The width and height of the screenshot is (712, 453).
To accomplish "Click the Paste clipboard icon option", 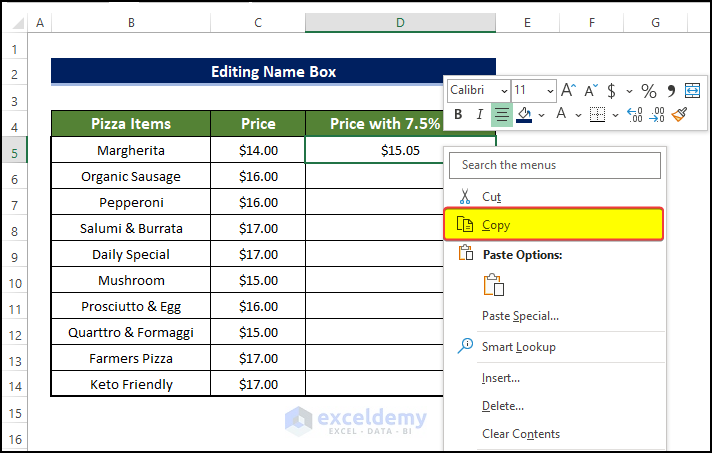I will pyautogui.click(x=494, y=285).
